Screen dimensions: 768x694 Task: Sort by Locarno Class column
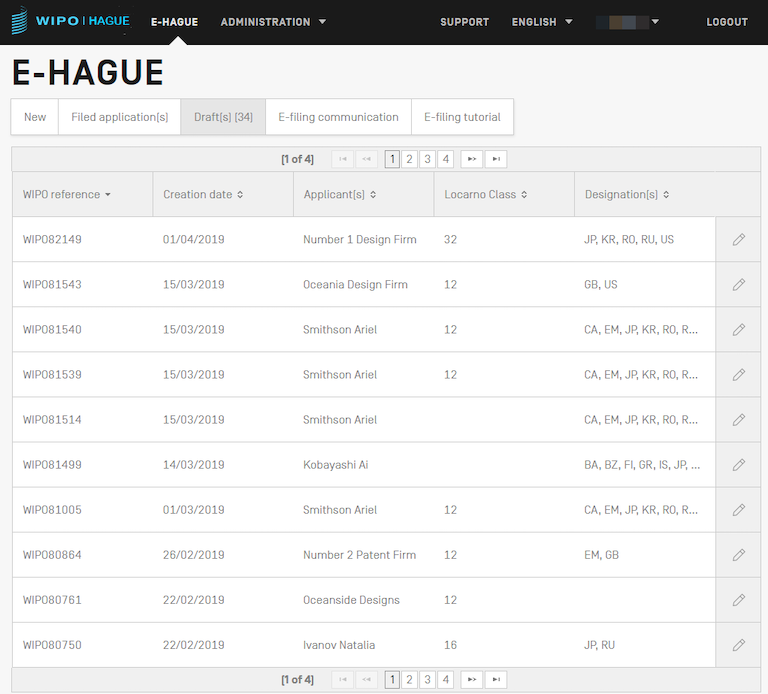point(485,195)
